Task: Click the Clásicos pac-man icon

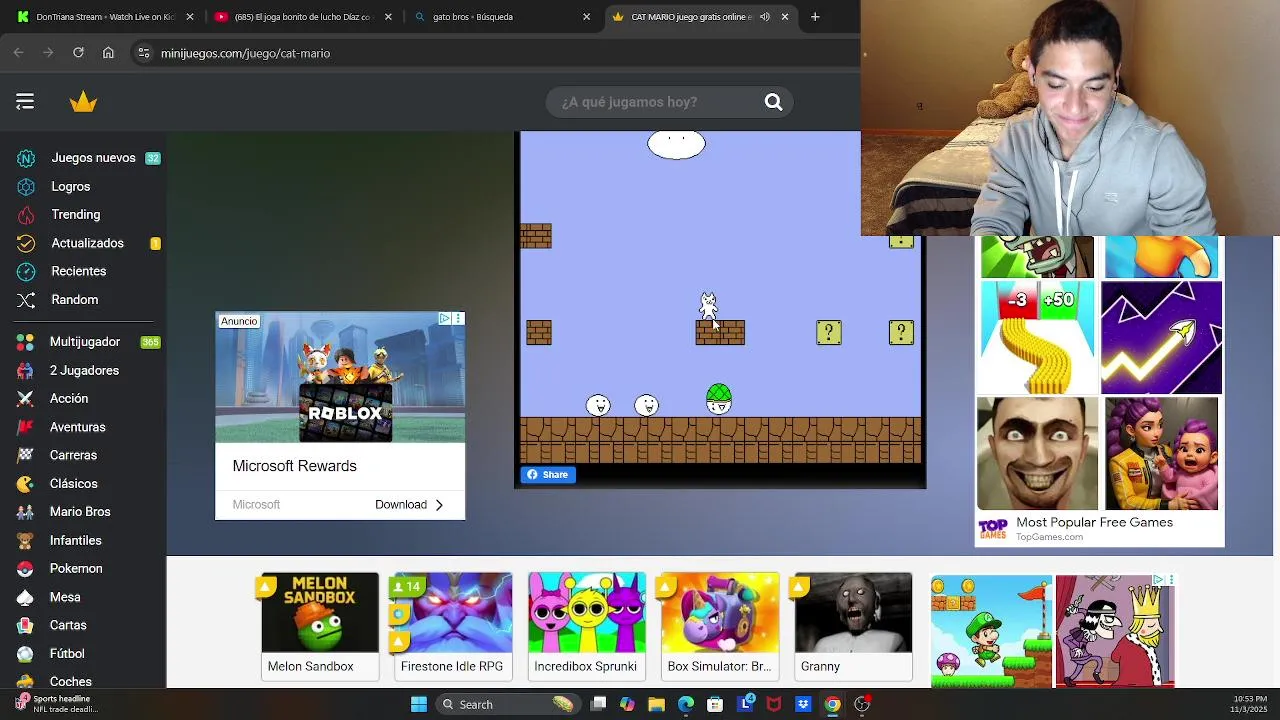Action: pos(26,483)
